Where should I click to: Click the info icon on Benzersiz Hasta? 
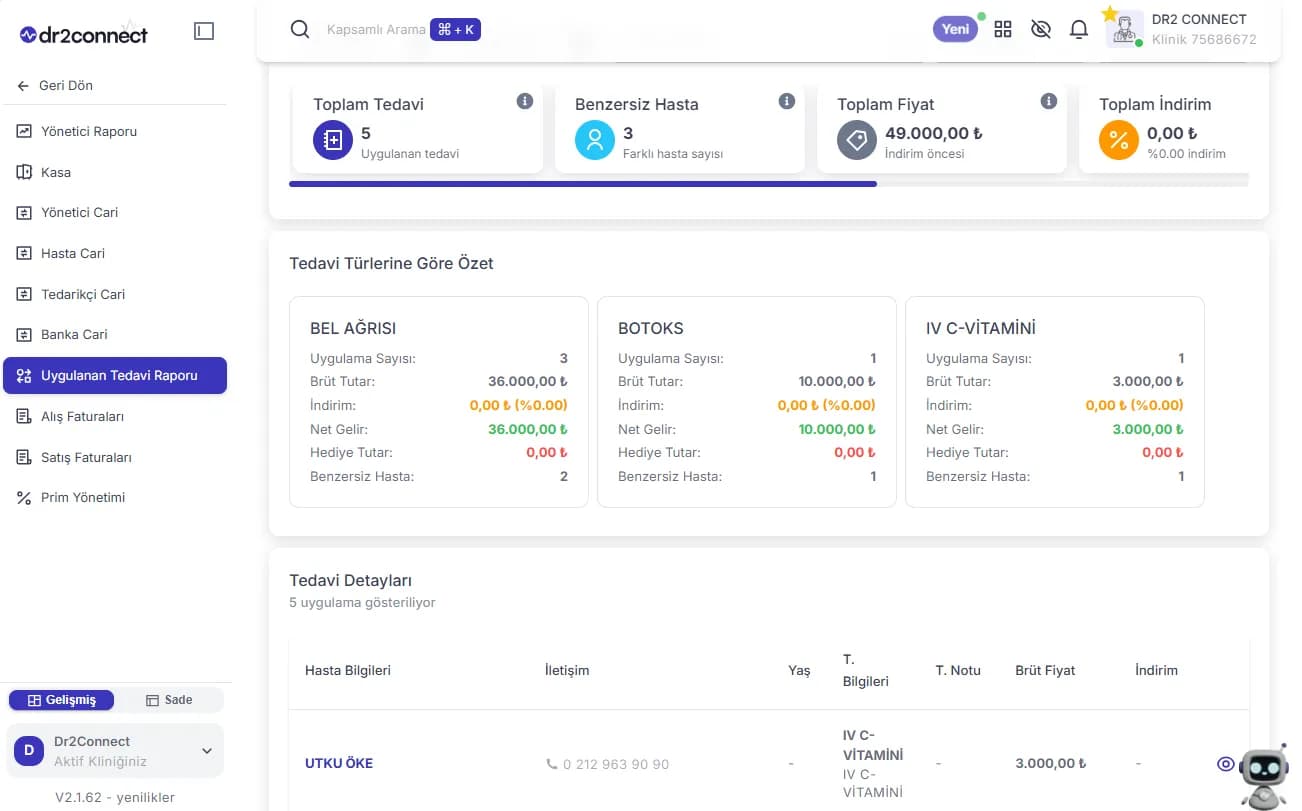point(787,101)
